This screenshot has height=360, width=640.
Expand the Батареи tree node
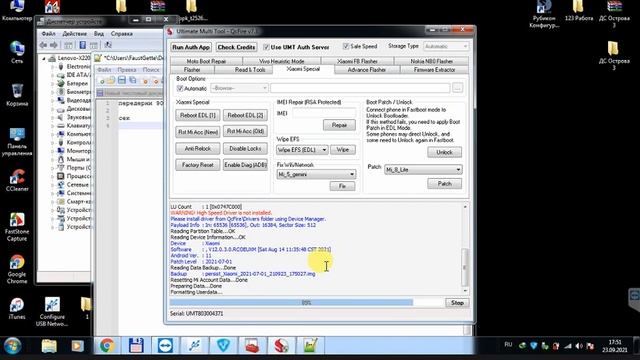(x=53, y=83)
